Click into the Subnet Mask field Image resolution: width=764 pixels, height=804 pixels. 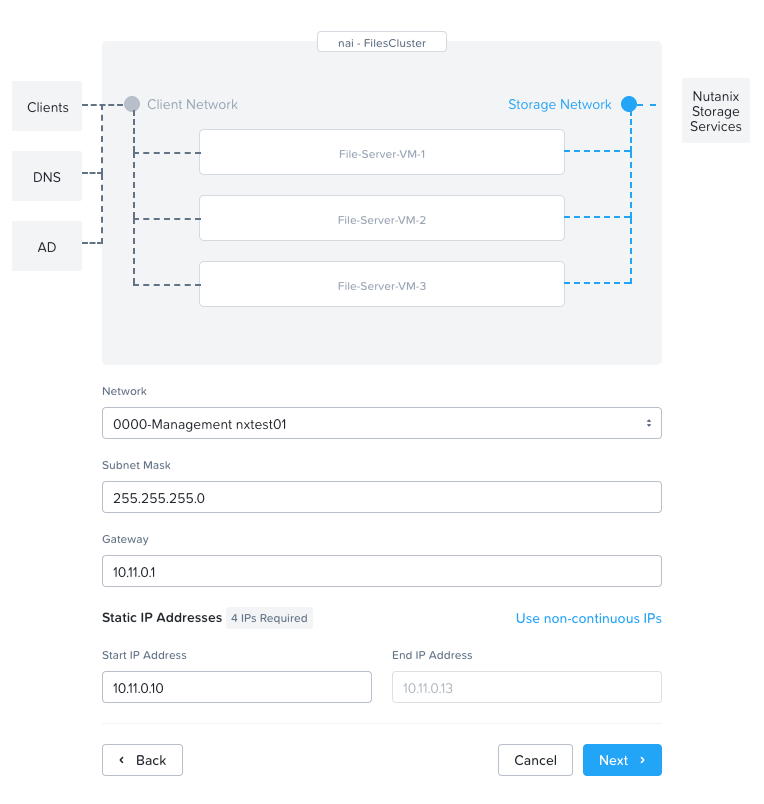[x=381, y=497]
